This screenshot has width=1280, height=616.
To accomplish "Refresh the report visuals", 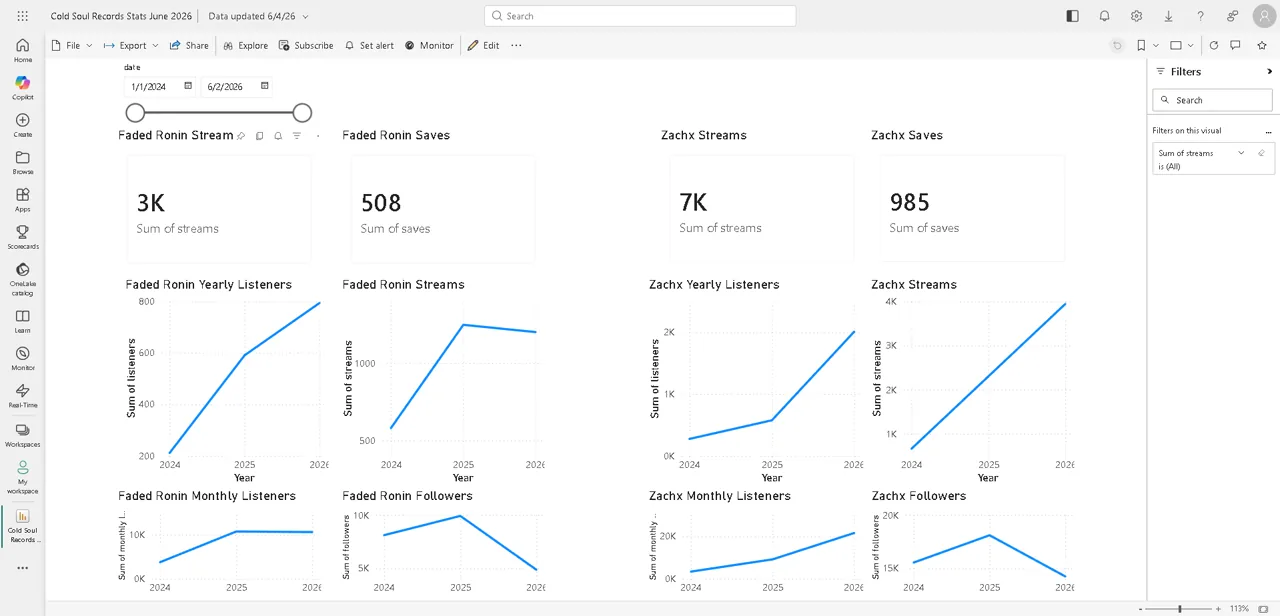I will [x=1213, y=45].
